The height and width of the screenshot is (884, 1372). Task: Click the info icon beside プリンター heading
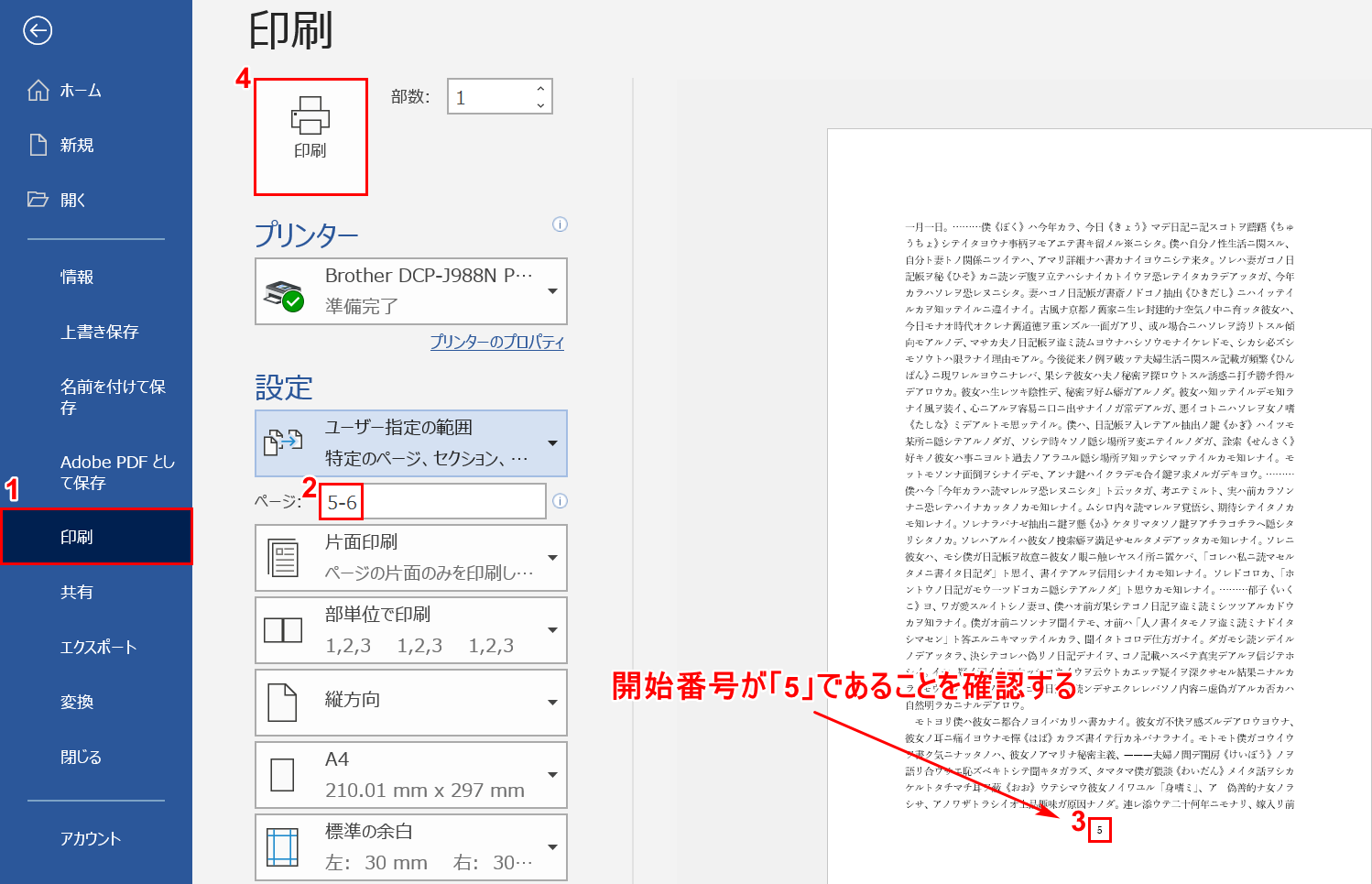pyautogui.click(x=561, y=224)
